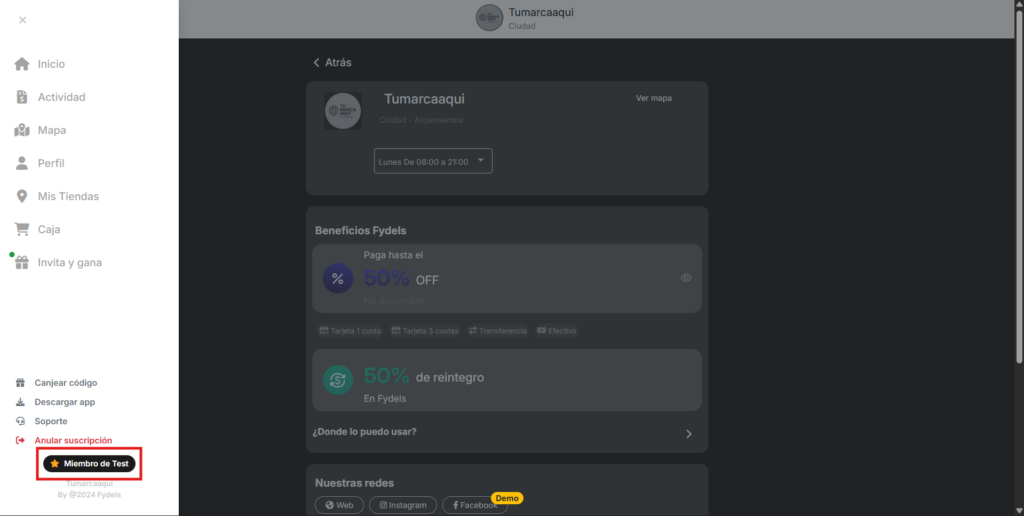The image size is (1024, 516).
Task: Click the Beneficios Fydels heading
Action: tap(360, 231)
